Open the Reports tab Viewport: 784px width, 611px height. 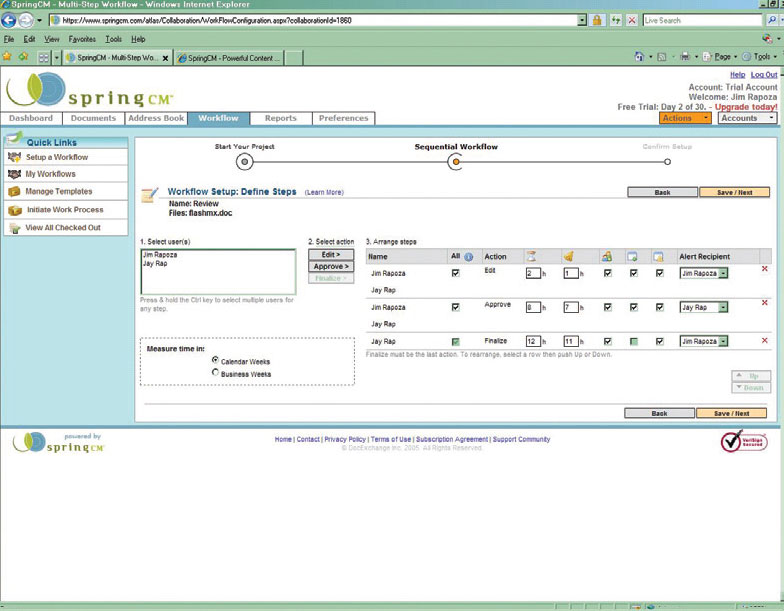pos(280,118)
